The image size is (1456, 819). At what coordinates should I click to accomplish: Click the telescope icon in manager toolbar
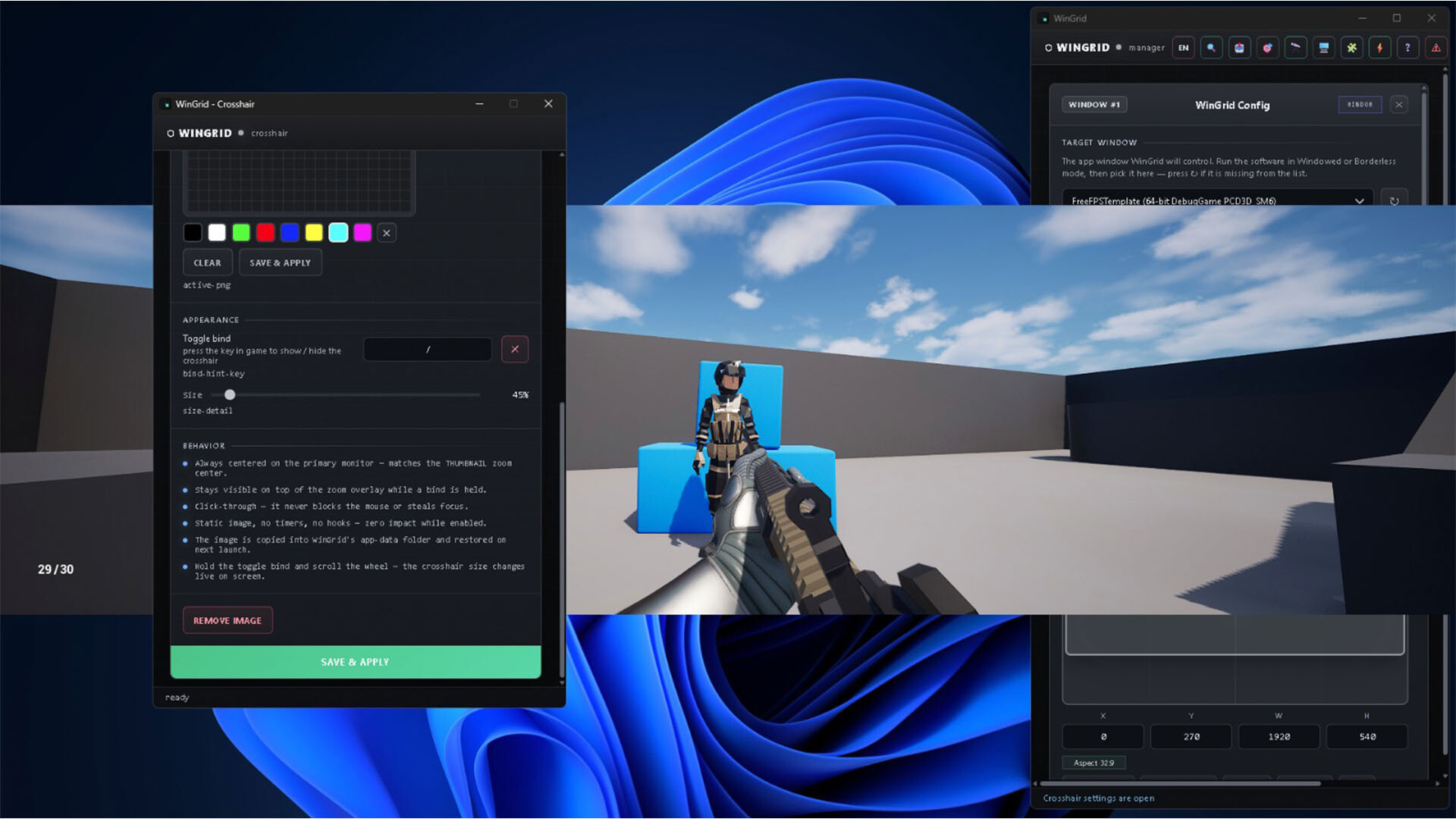pos(1295,48)
